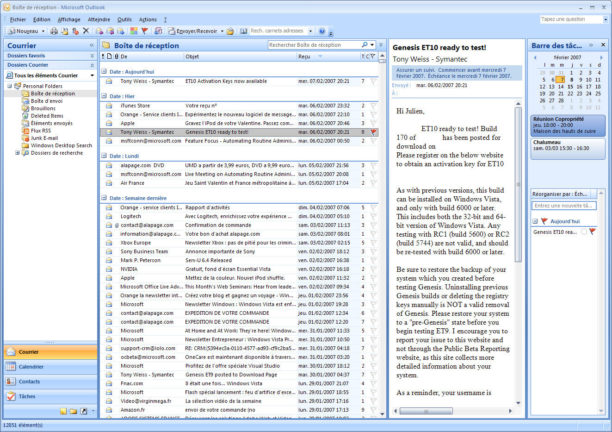Select the Windows Desktop Search folder

(61, 145)
